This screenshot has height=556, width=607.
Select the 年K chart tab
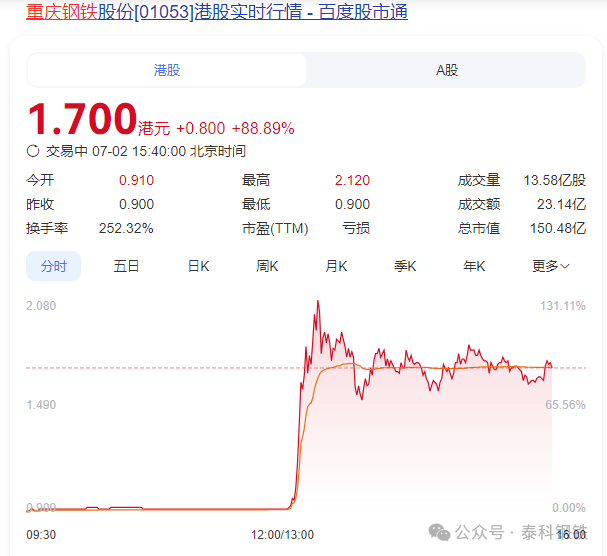coord(474,266)
